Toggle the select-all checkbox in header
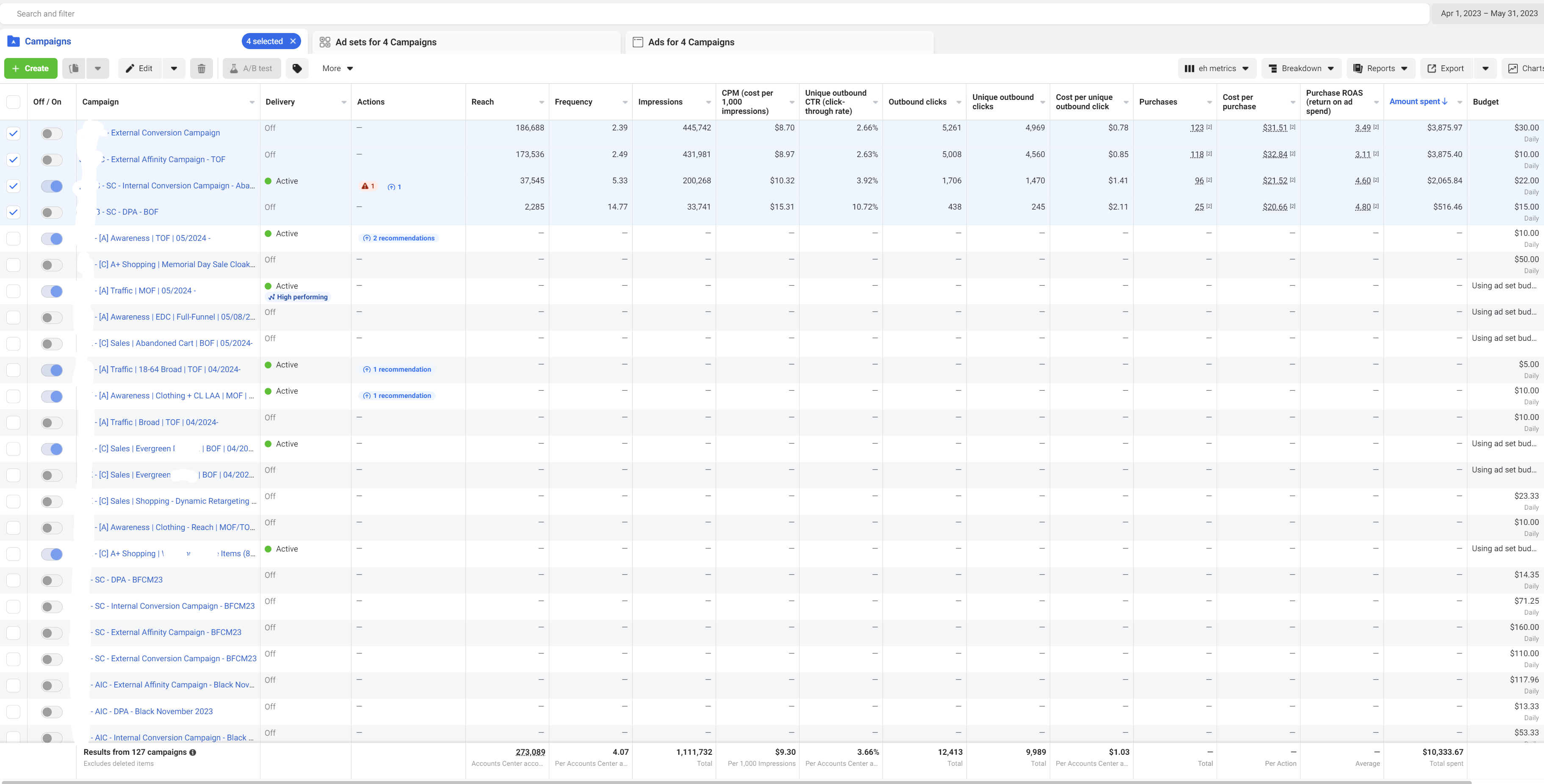 [x=13, y=102]
